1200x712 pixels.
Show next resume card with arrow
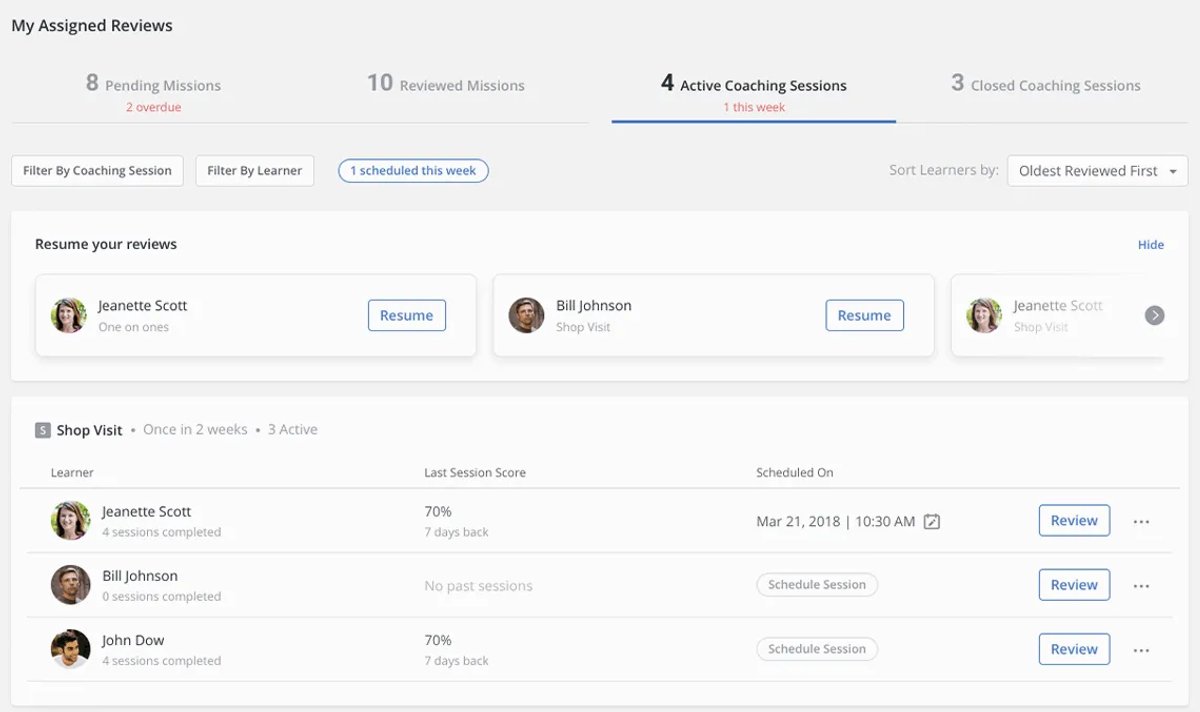click(x=1154, y=315)
